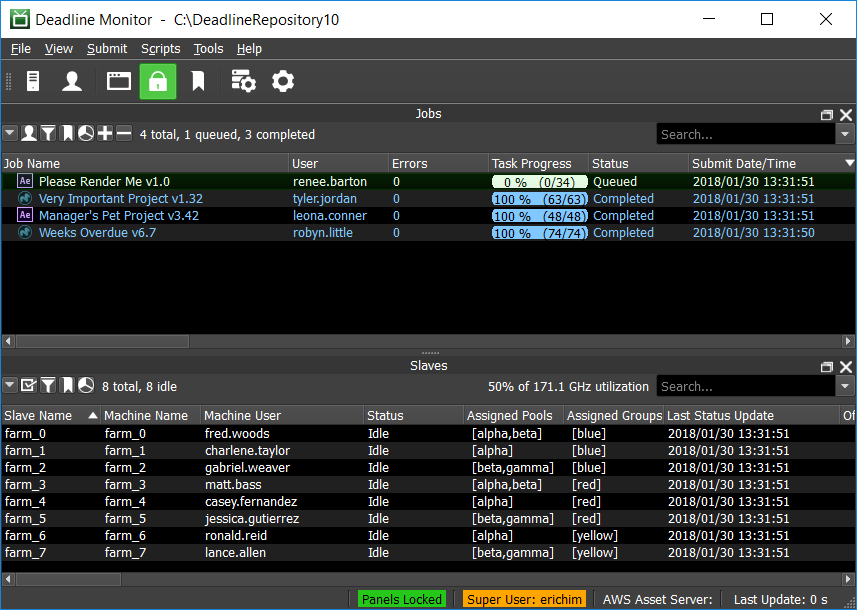Click the plugin icon of Weeks Overdue v6.7
This screenshot has width=857, height=610.
(x=25, y=232)
